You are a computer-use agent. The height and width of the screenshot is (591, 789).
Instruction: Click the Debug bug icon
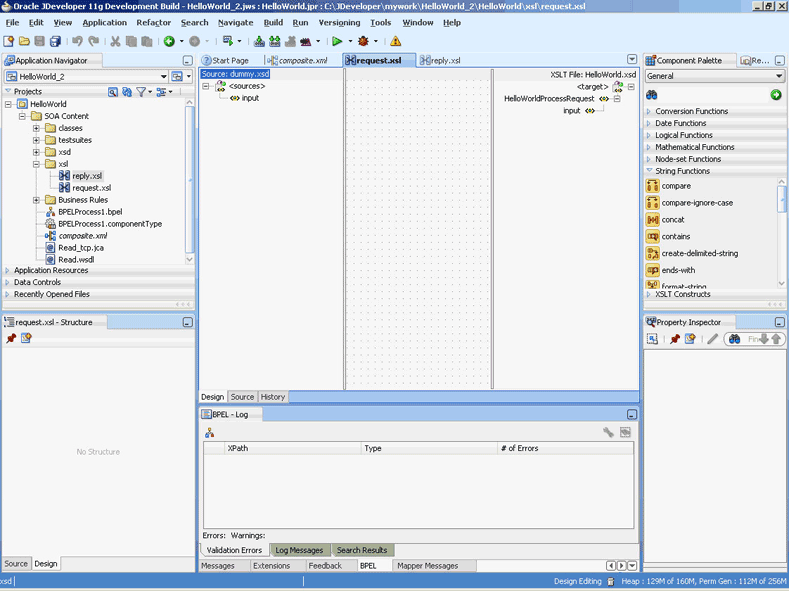point(363,41)
